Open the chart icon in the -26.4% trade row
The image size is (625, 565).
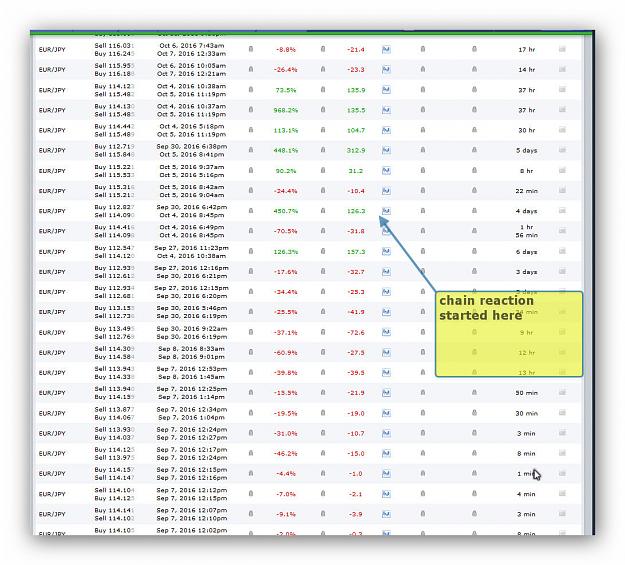[x=386, y=69]
